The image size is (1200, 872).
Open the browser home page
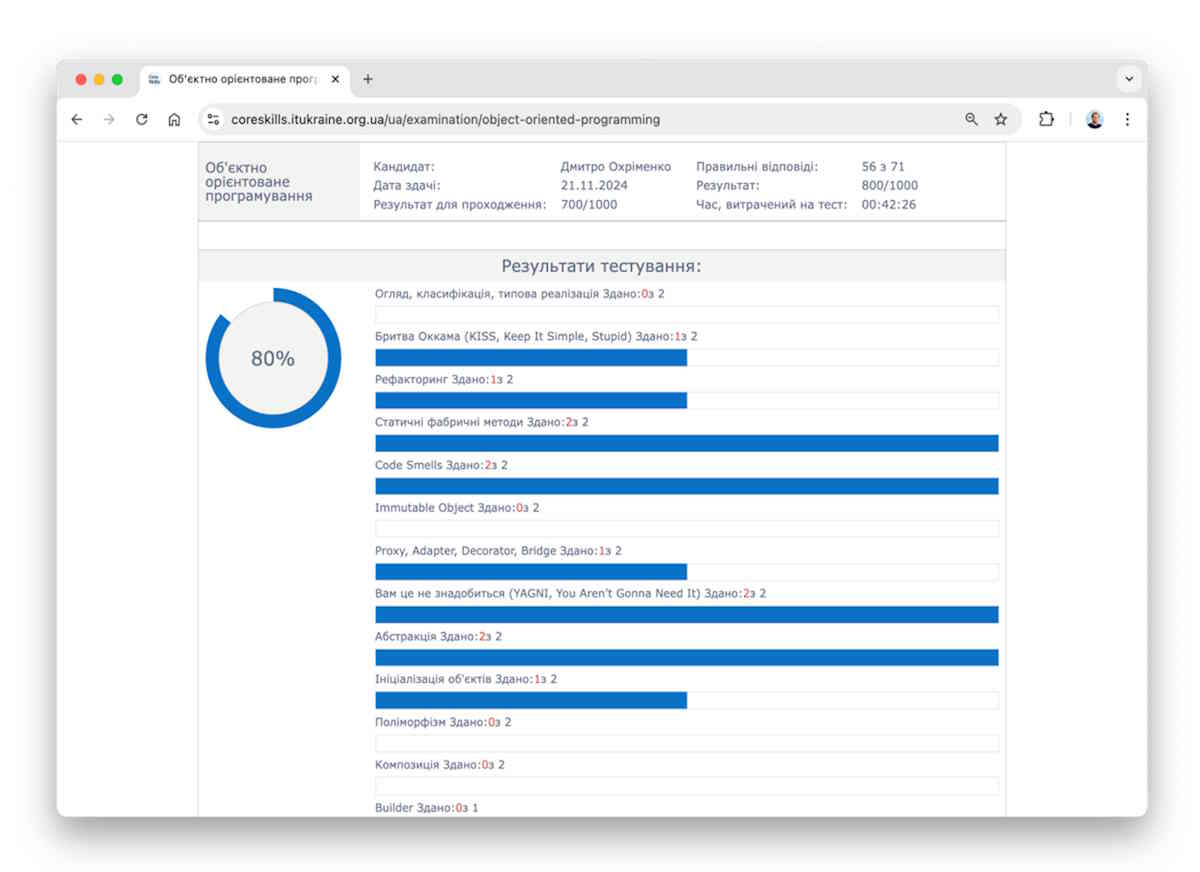(x=174, y=119)
